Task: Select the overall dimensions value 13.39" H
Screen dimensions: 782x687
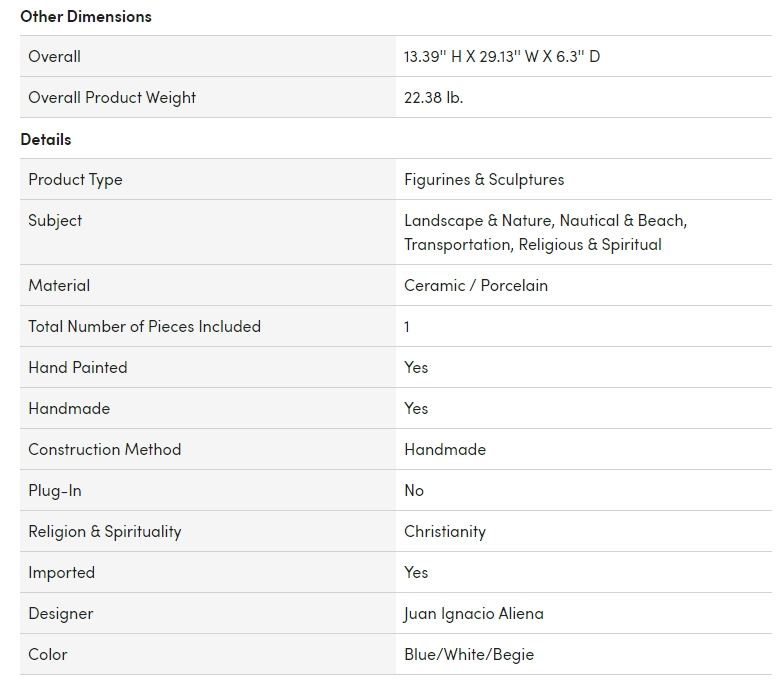Action: point(433,56)
